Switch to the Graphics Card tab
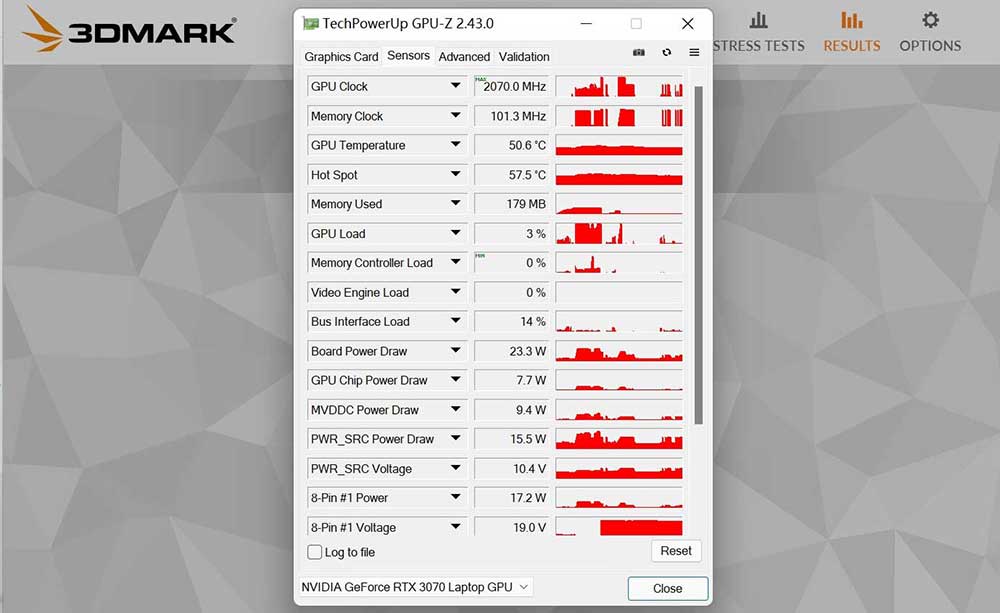 pos(341,57)
